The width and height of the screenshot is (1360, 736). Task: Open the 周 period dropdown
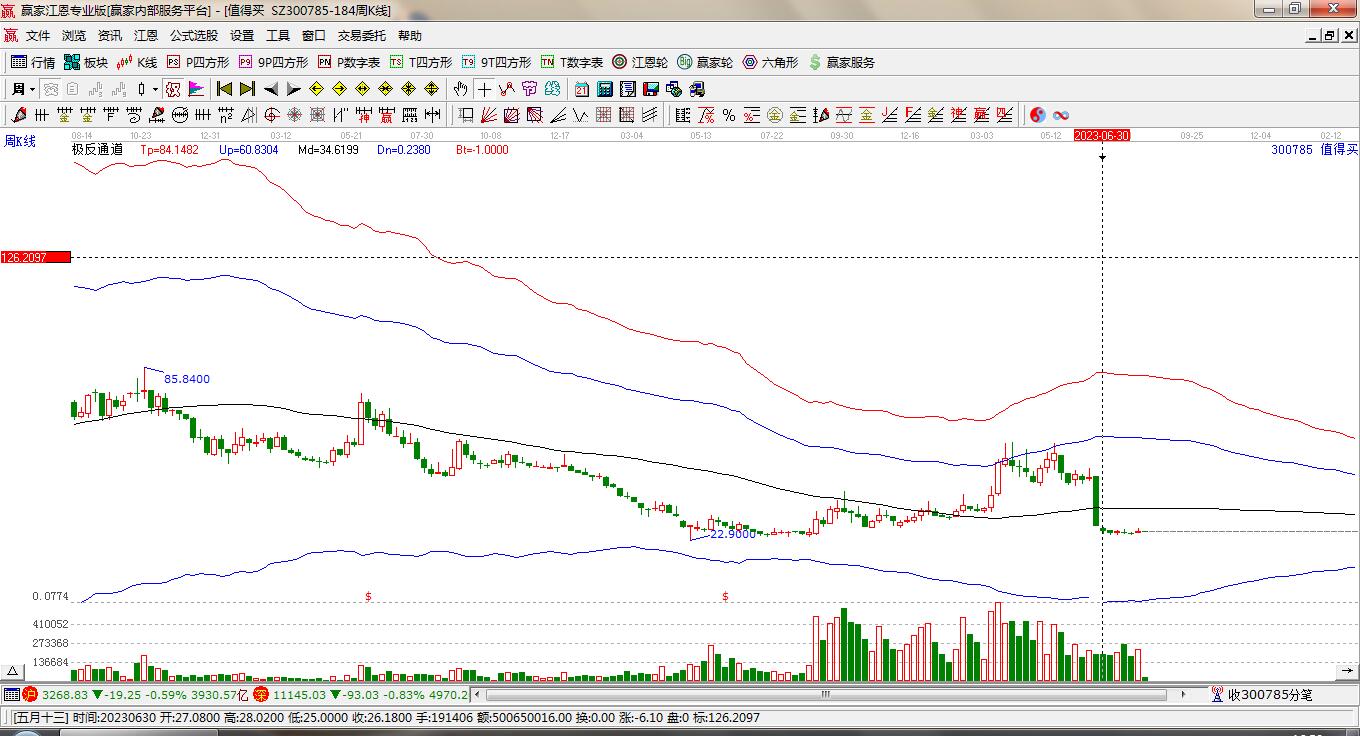coord(21,89)
